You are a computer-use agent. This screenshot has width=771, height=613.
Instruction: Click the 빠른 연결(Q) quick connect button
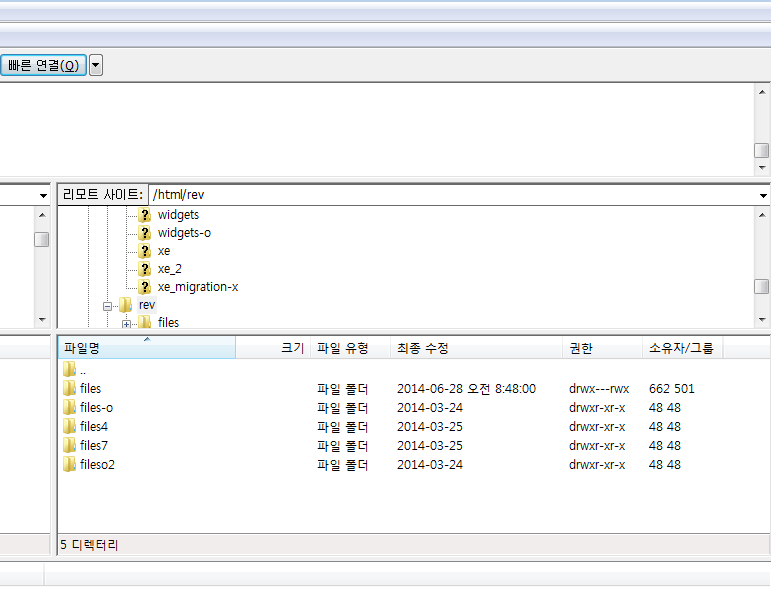(43, 65)
